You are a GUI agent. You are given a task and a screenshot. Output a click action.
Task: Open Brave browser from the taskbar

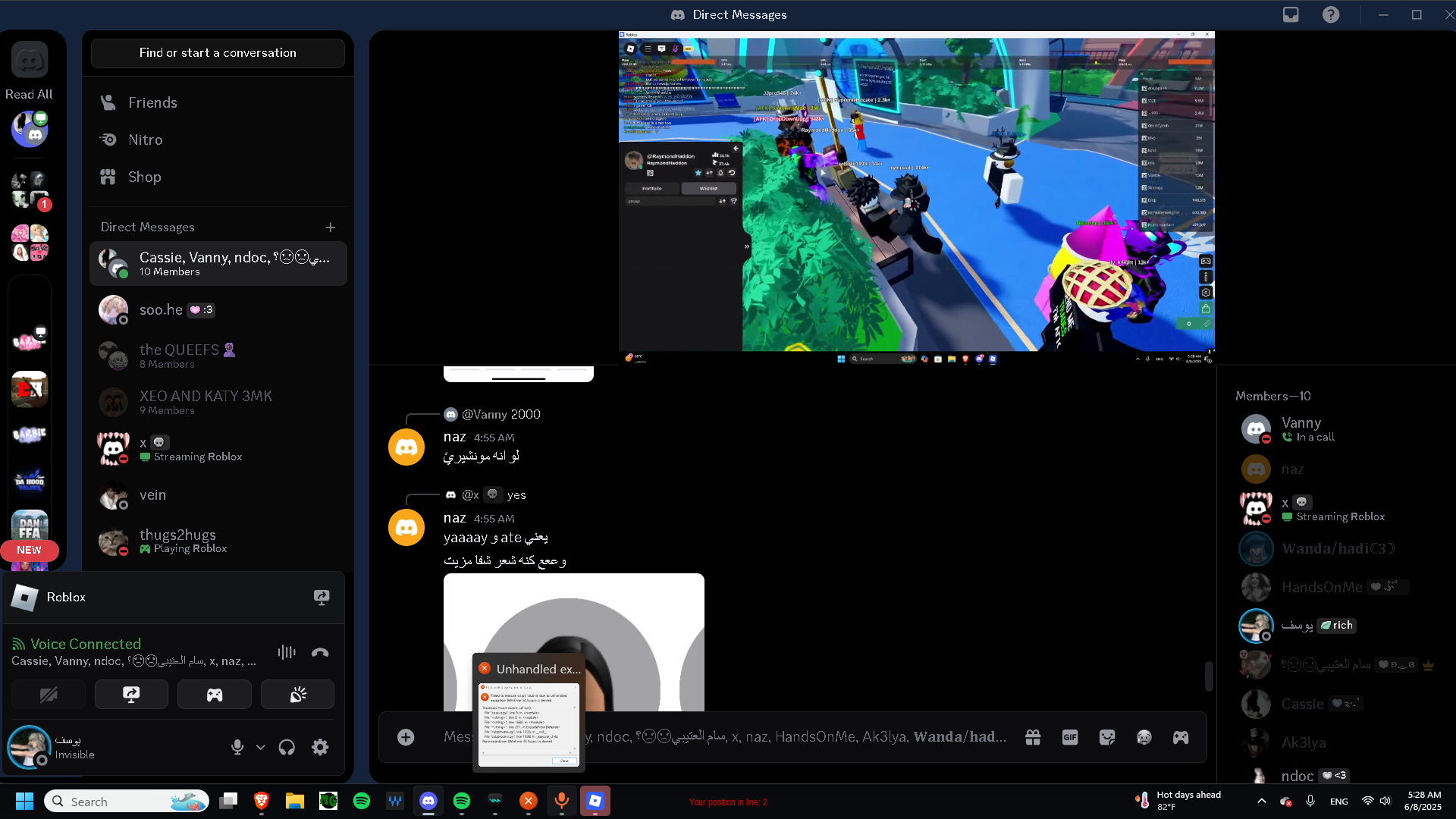(x=262, y=801)
